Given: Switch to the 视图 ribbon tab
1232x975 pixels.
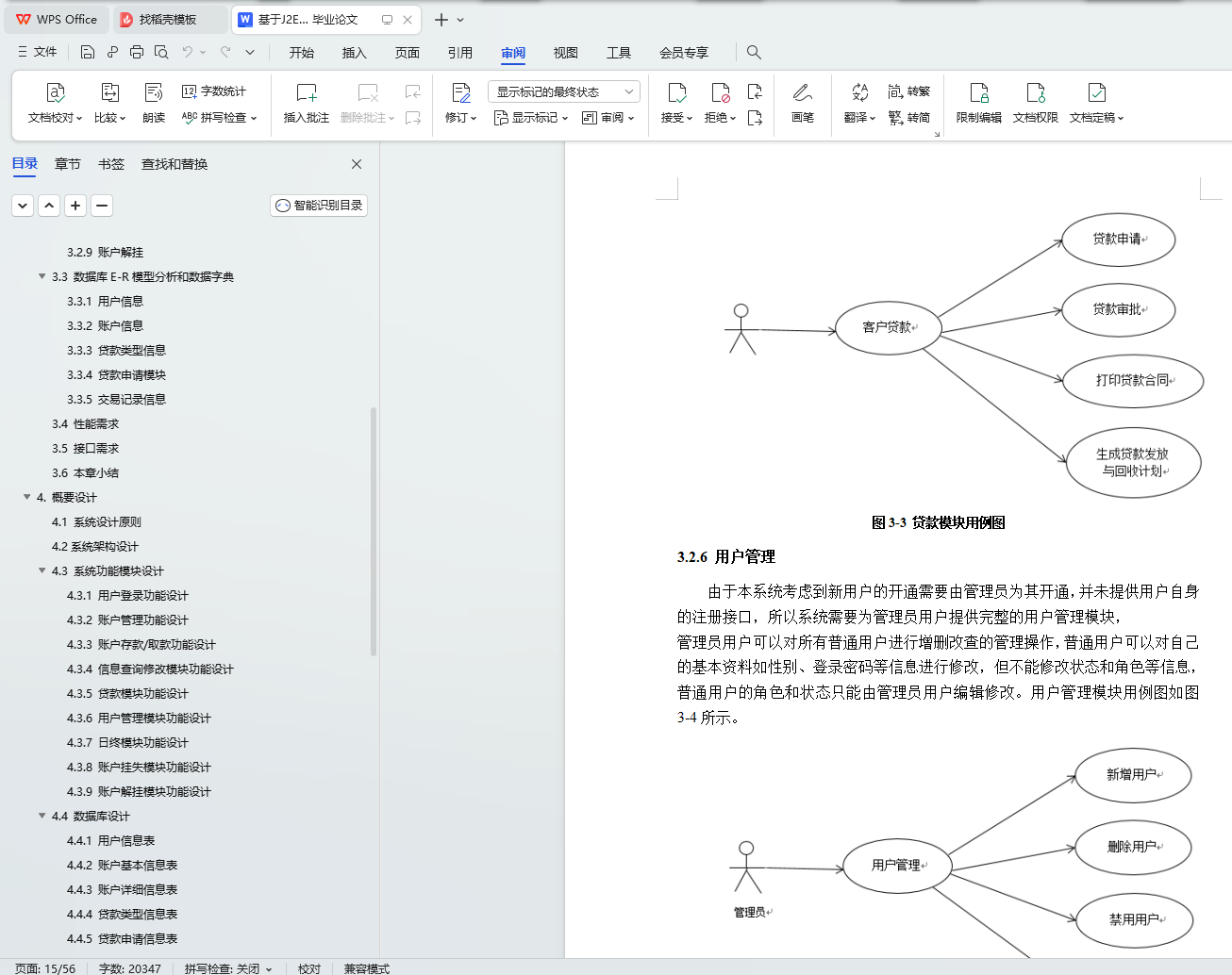Looking at the screenshot, I should 566,53.
